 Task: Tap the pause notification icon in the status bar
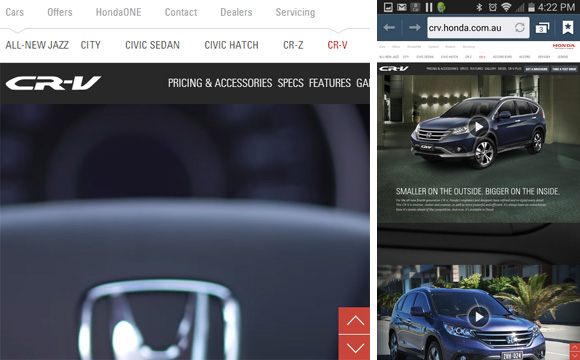click(429, 7)
